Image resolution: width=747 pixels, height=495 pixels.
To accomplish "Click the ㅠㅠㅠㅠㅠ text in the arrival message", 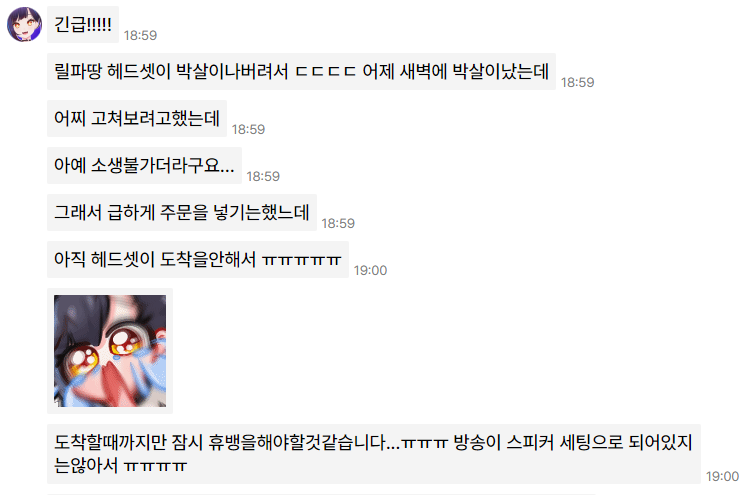I will click(x=302, y=261).
